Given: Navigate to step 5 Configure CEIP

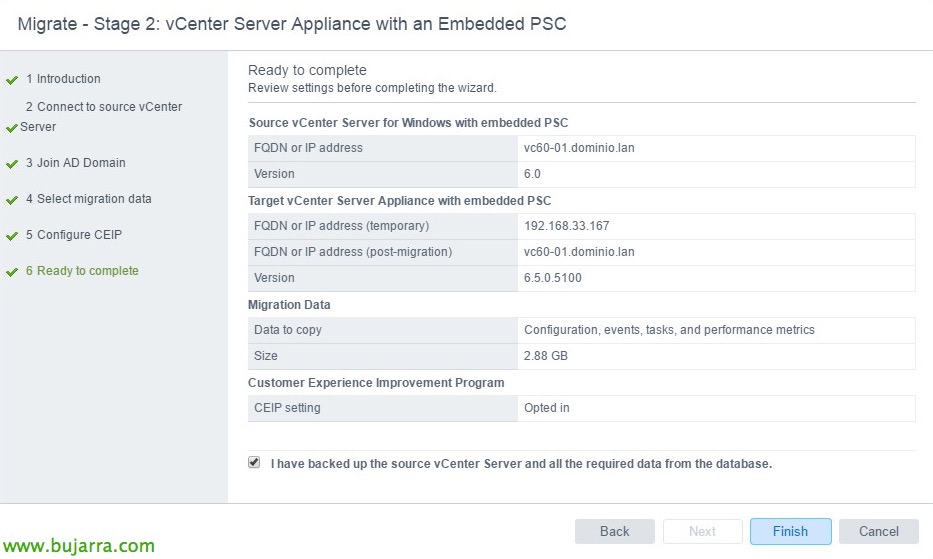Looking at the screenshot, I should pos(79,235).
